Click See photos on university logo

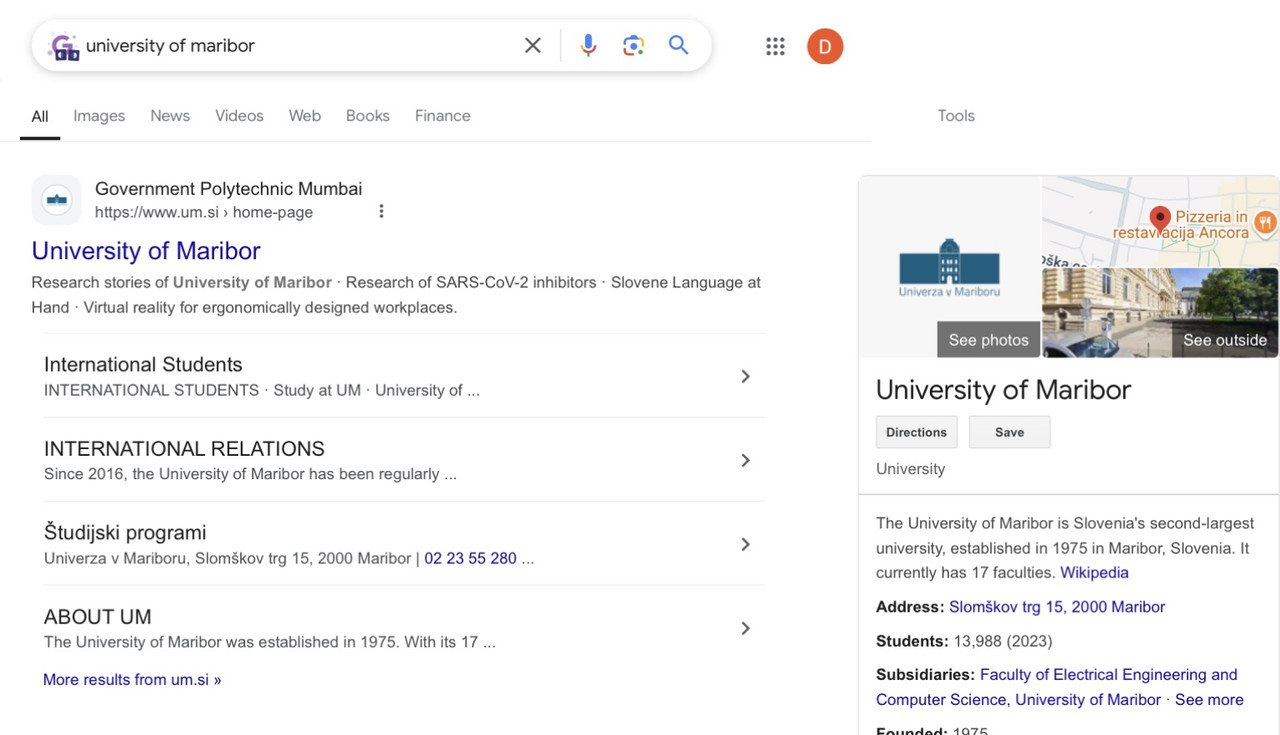click(x=989, y=340)
